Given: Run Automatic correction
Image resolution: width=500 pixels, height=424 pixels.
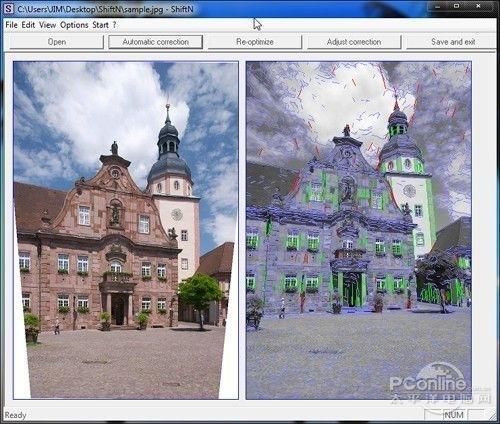Looking at the screenshot, I should (156, 42).
